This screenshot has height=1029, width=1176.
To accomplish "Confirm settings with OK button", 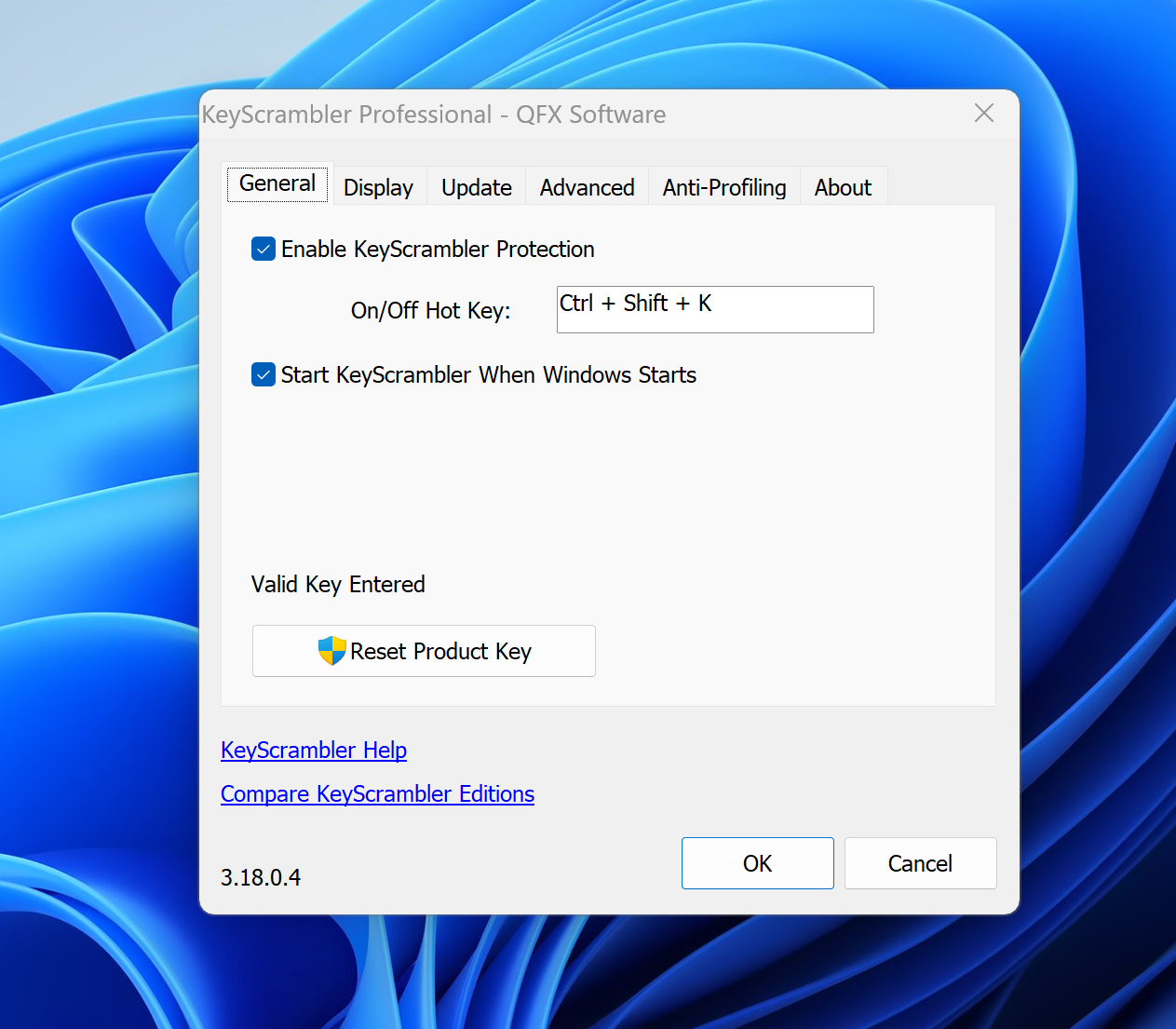I will coord(758,863).
